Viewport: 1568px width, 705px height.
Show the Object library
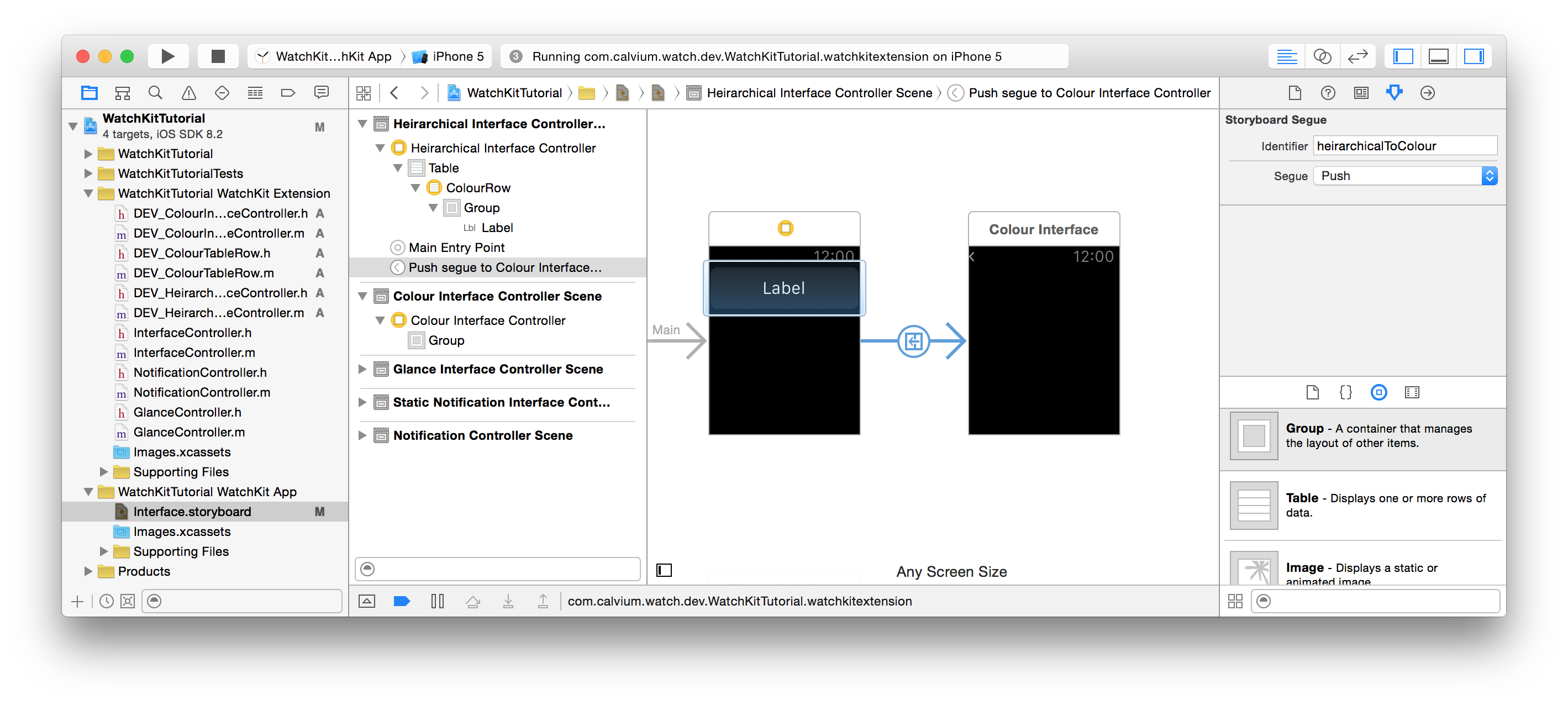[1378, 392]
